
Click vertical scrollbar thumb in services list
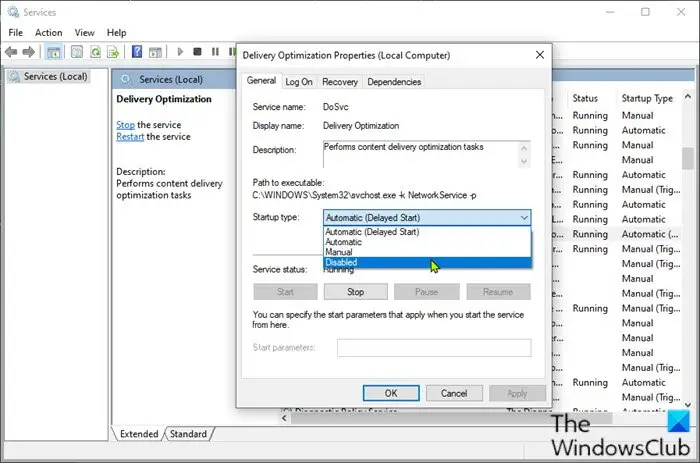click(x=688, y=158)
